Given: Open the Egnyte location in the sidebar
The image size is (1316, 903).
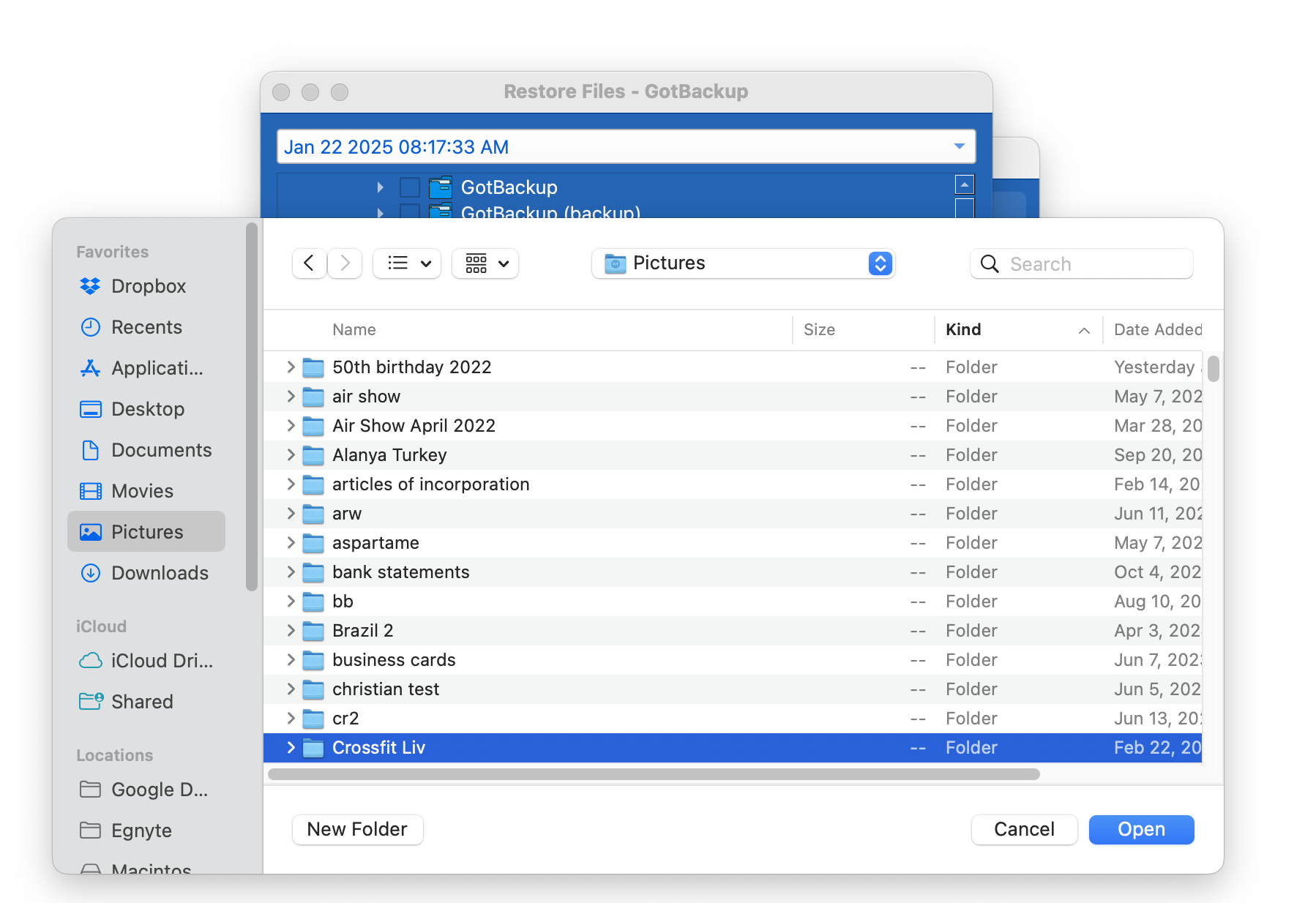Looking at the screenshot, I should pos(146,831).
